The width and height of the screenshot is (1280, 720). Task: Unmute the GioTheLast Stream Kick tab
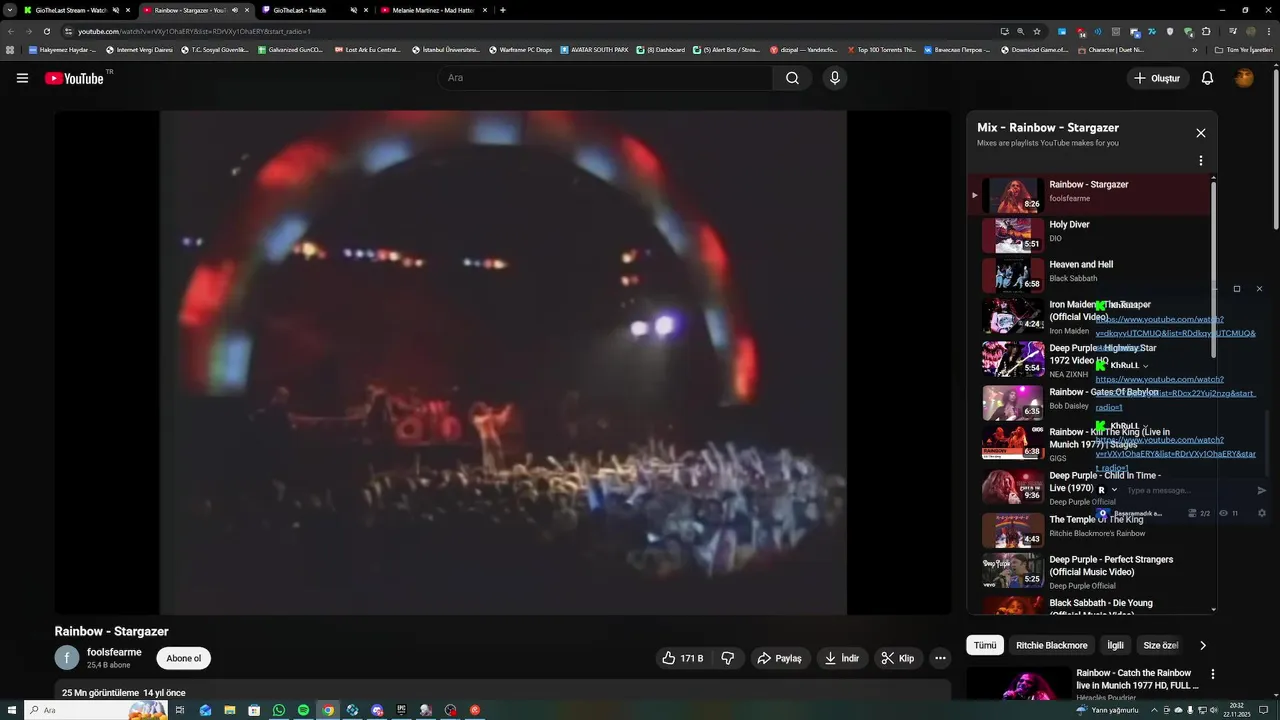click(116, 10)
